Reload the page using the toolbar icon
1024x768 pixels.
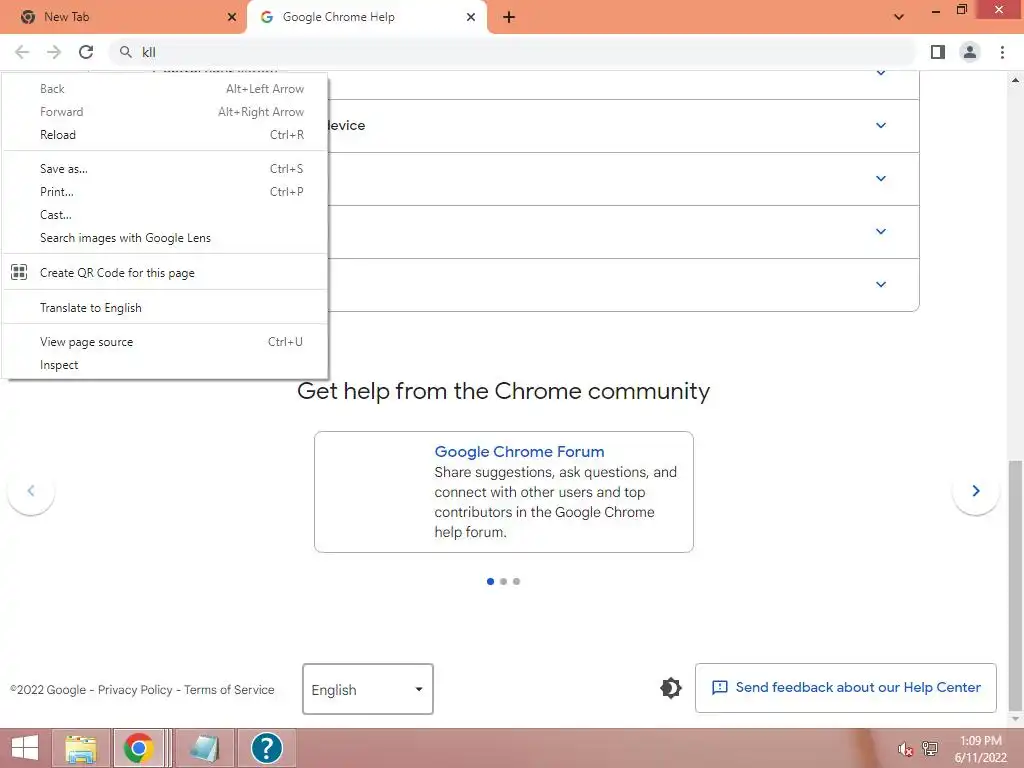pyautogui.click(x=86, y=52)
